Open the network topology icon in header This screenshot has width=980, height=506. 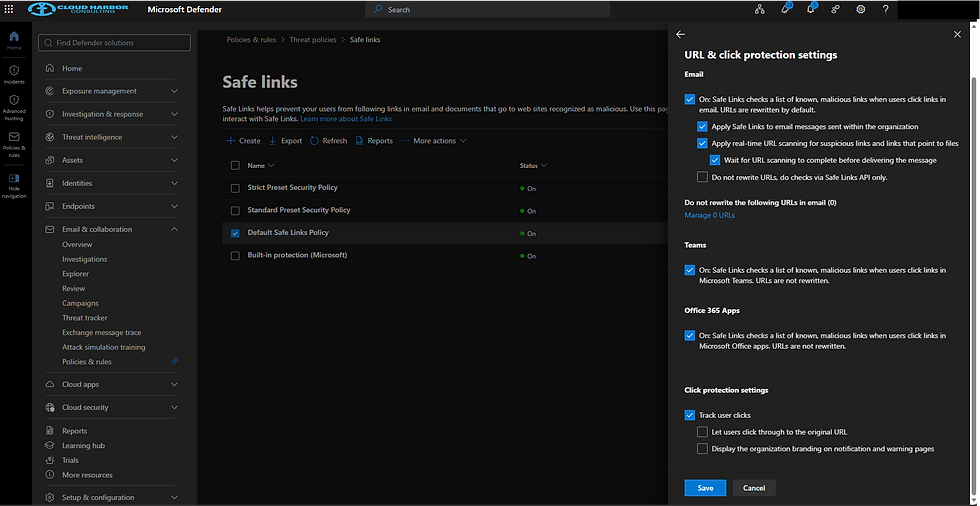click(x=759, y=9)
